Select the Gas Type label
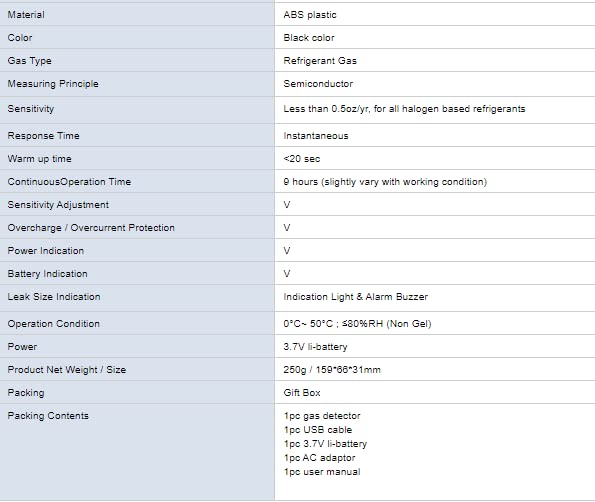Viewport: 595px width, 502px height. 30,61
